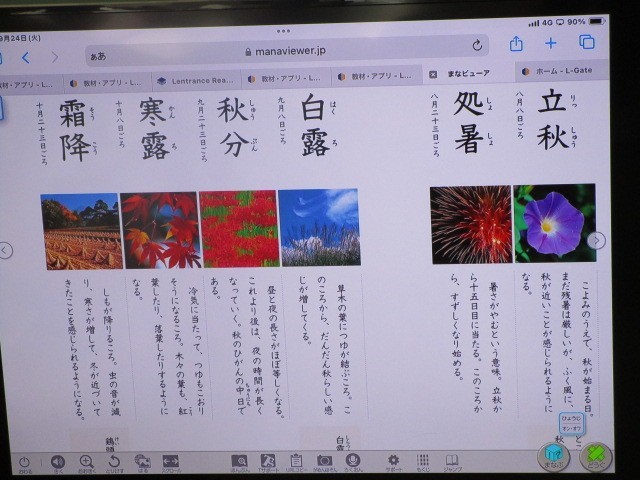Screen dimensions: 640x480
Task: Close the まなビューア tab
Action: tap(433, 74)
